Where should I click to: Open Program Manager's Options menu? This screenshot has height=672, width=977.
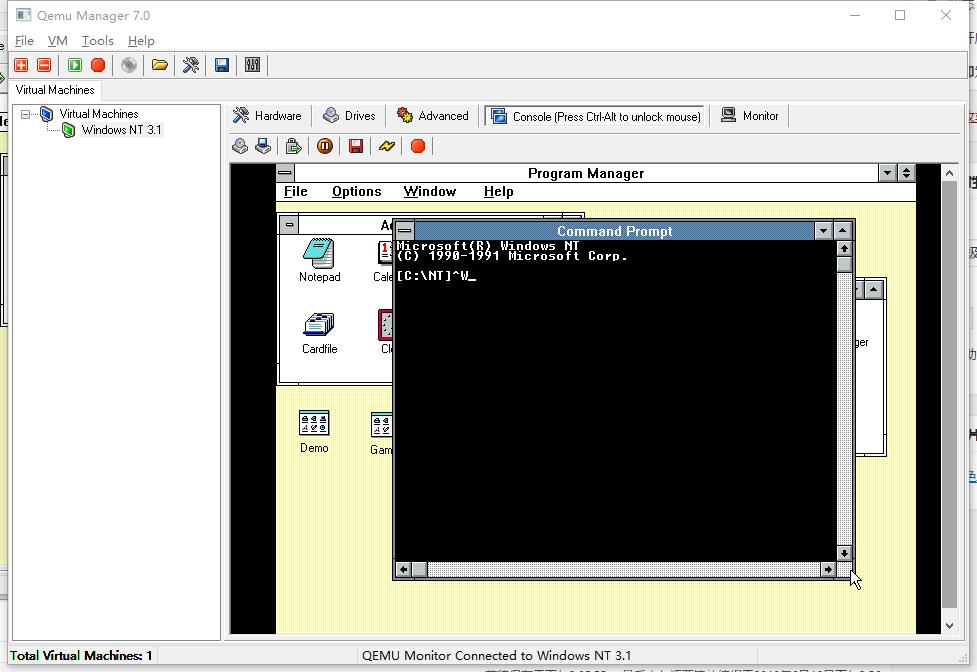356,191
